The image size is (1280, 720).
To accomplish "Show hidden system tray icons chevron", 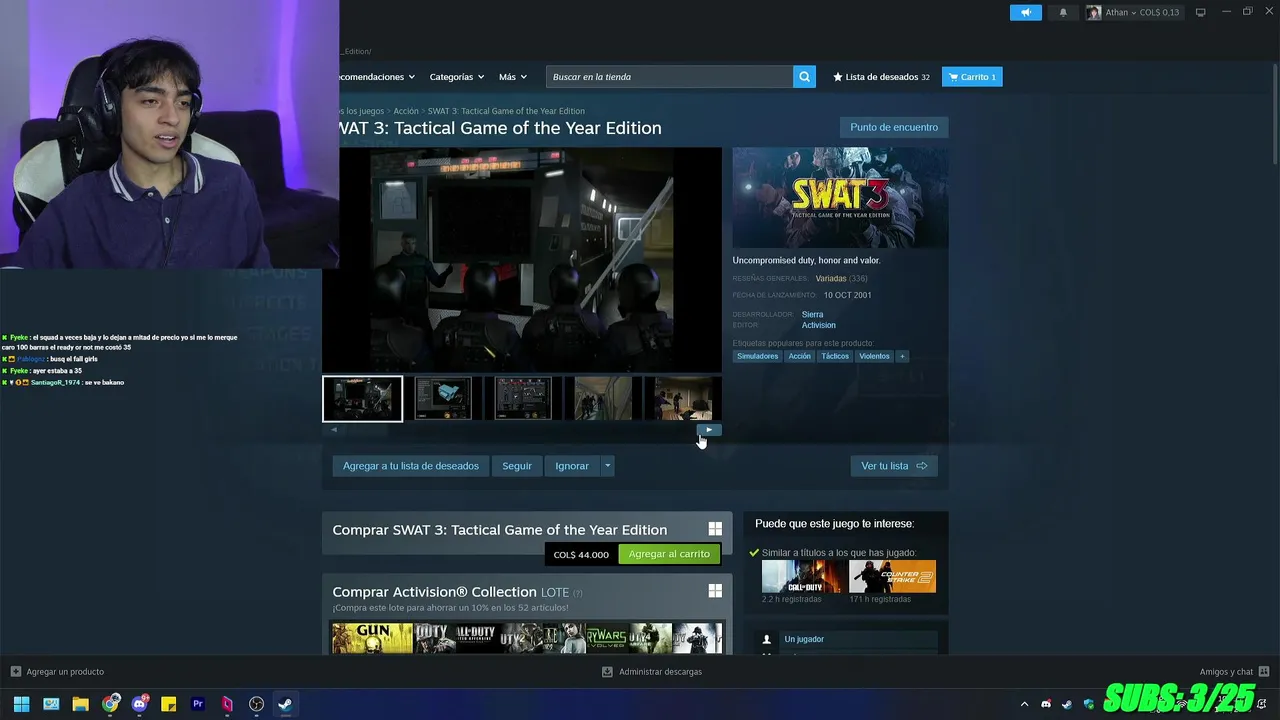I will pos(1024,704).
